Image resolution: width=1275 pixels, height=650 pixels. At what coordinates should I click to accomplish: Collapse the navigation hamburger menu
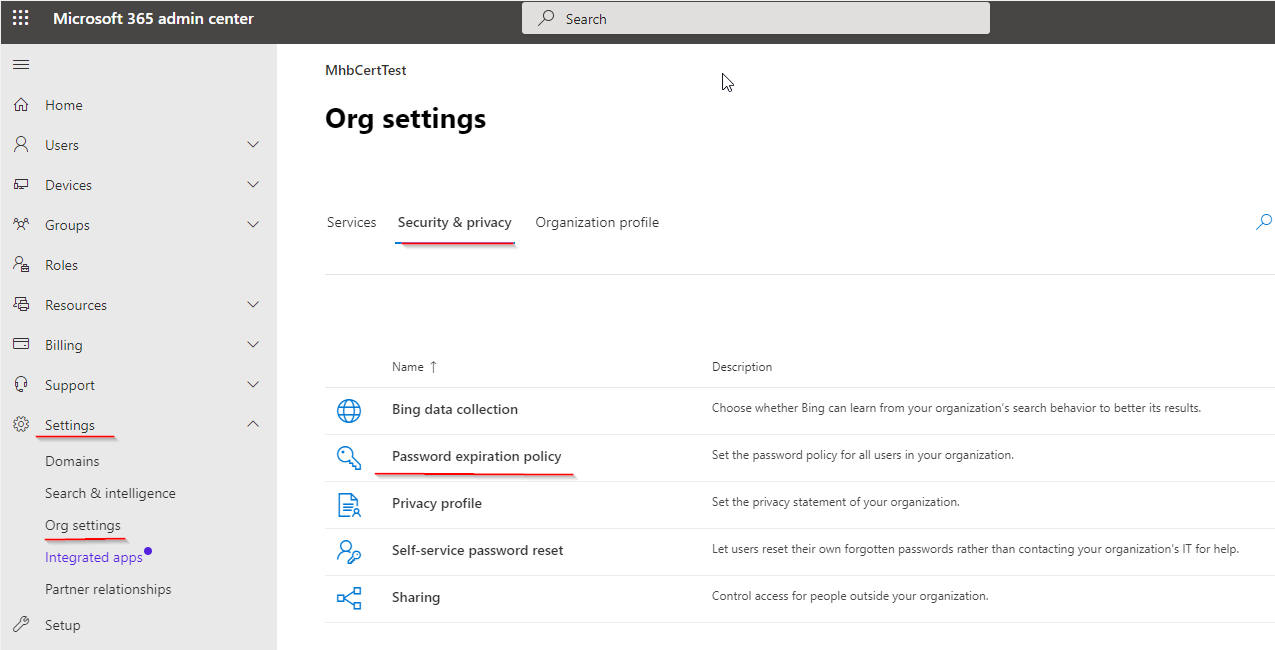tap(21, 65)
